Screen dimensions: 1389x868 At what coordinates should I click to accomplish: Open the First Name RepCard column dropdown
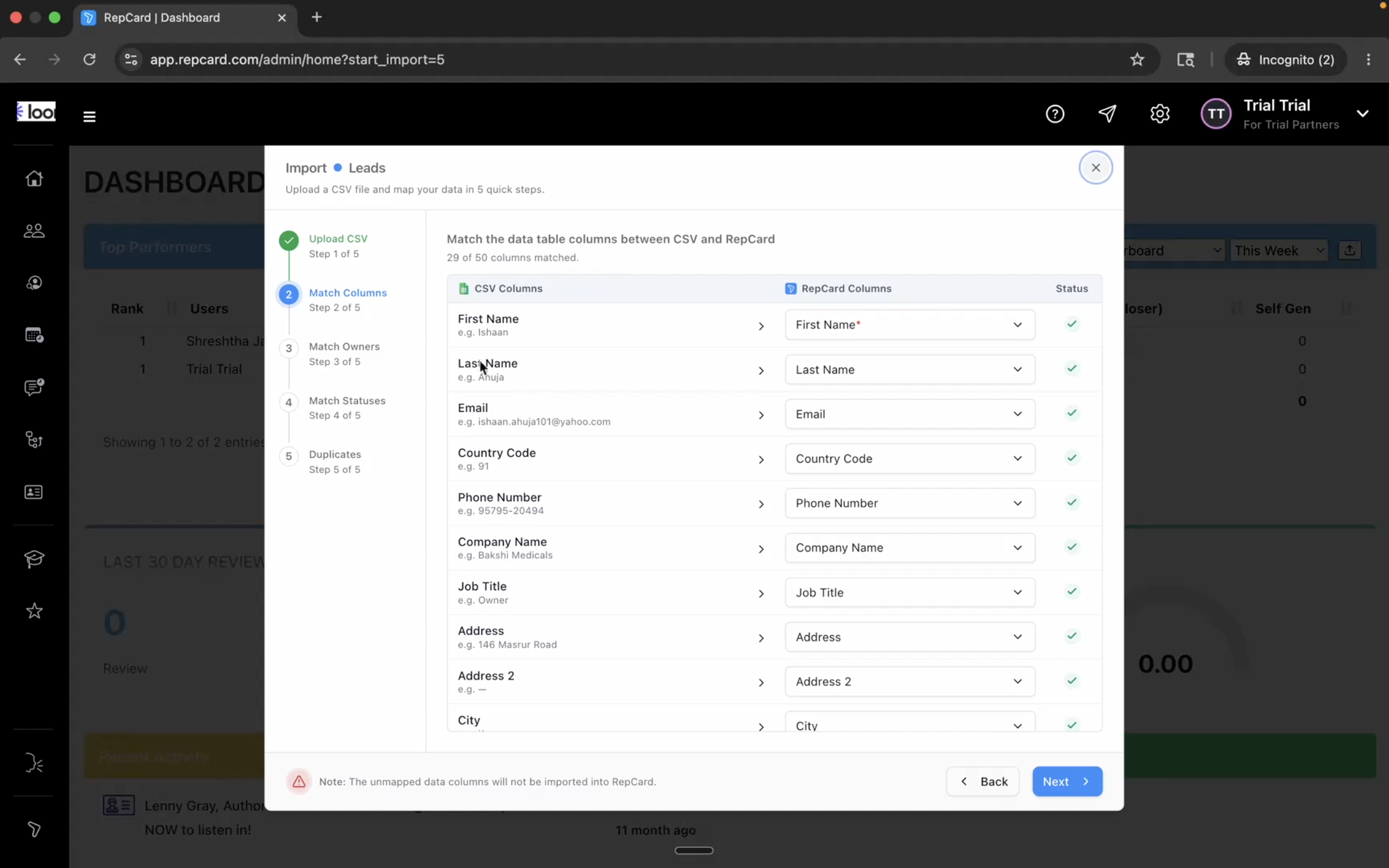(909, 325)
